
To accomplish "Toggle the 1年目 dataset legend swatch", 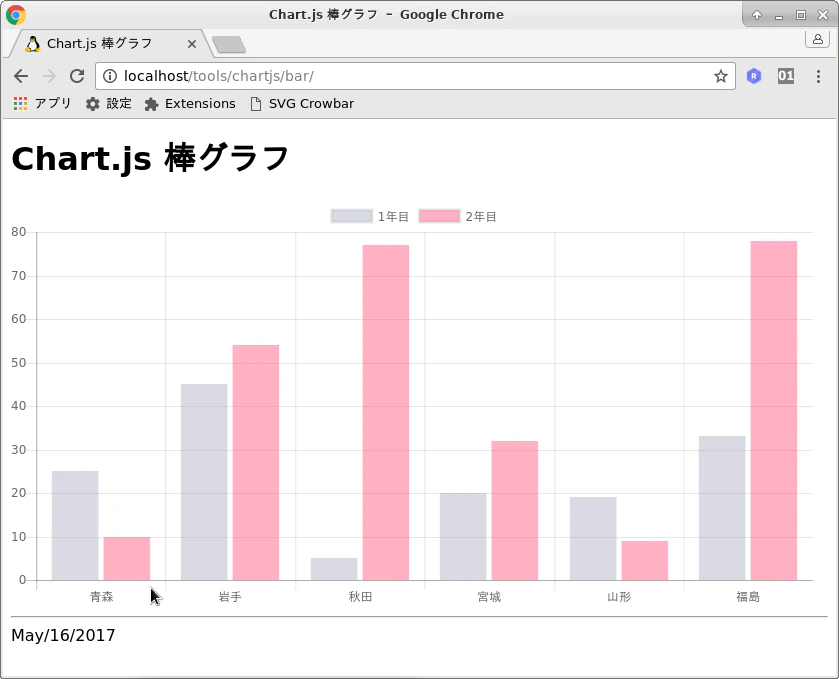I will [352, 216].
